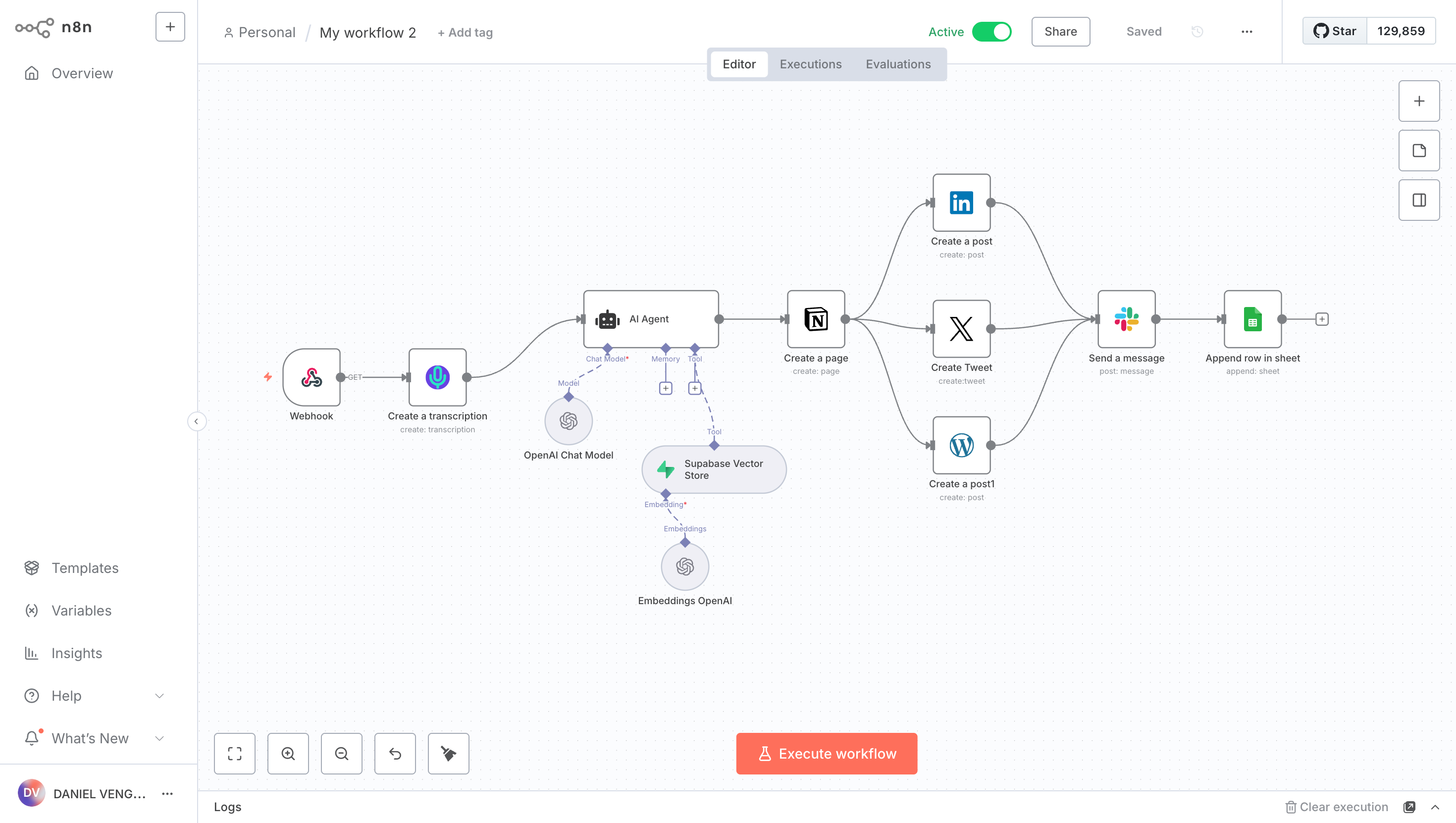Click the Webhook trigger lightning bolt

pyautogui.click(x=268, y=377)
